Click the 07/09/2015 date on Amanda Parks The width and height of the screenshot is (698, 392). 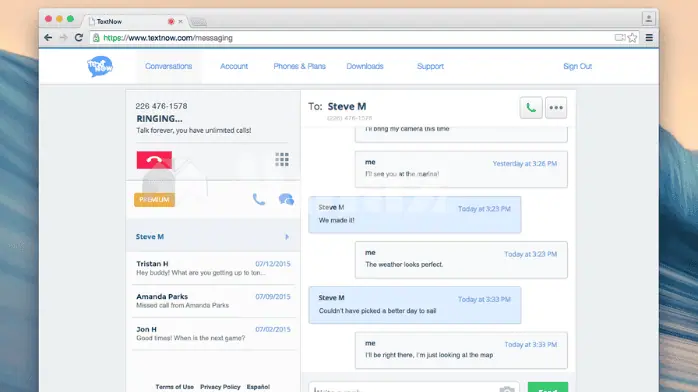pyautogui.click(x=272, y=297)
